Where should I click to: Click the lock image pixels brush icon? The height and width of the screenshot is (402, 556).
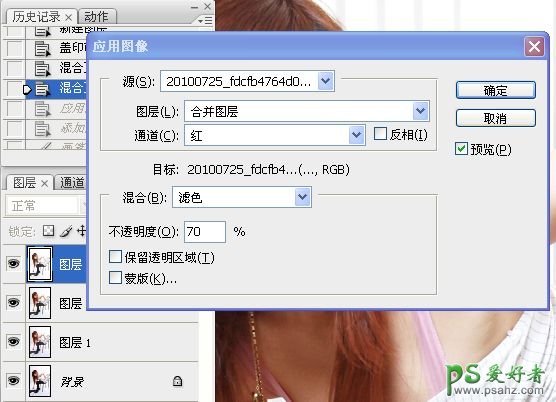[x=66, y=231]
